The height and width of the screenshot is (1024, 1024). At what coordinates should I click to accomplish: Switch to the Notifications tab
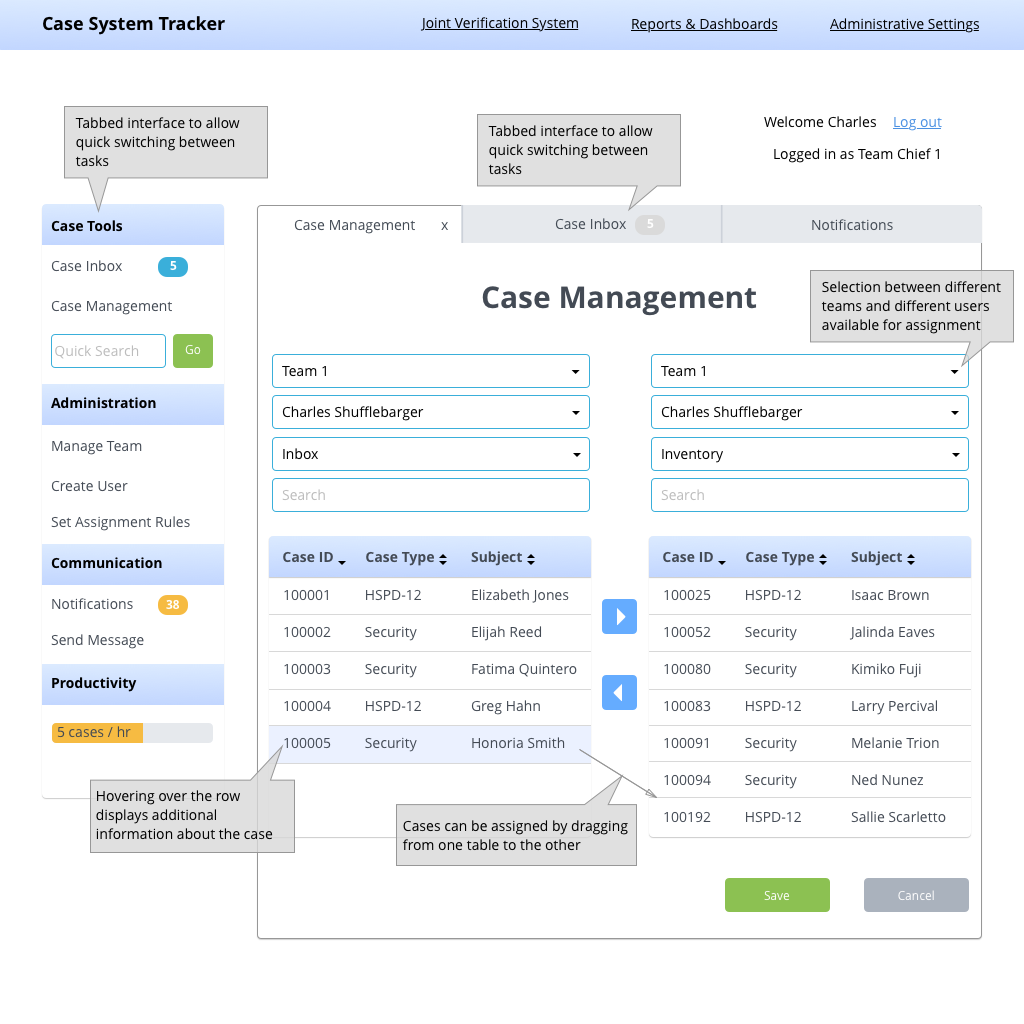852,225
